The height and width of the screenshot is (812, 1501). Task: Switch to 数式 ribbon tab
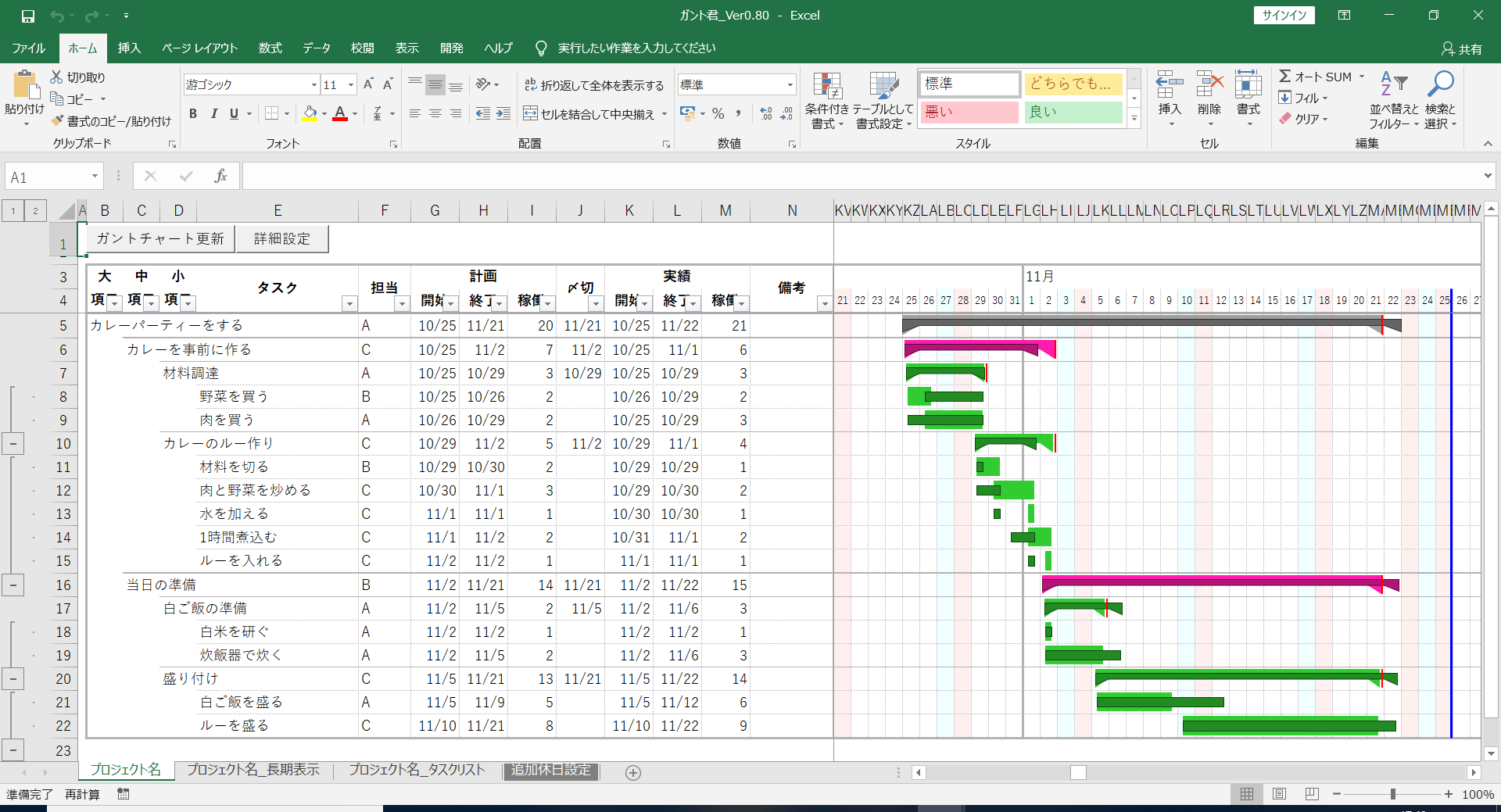pyautogui.click(x=270, y=48)
